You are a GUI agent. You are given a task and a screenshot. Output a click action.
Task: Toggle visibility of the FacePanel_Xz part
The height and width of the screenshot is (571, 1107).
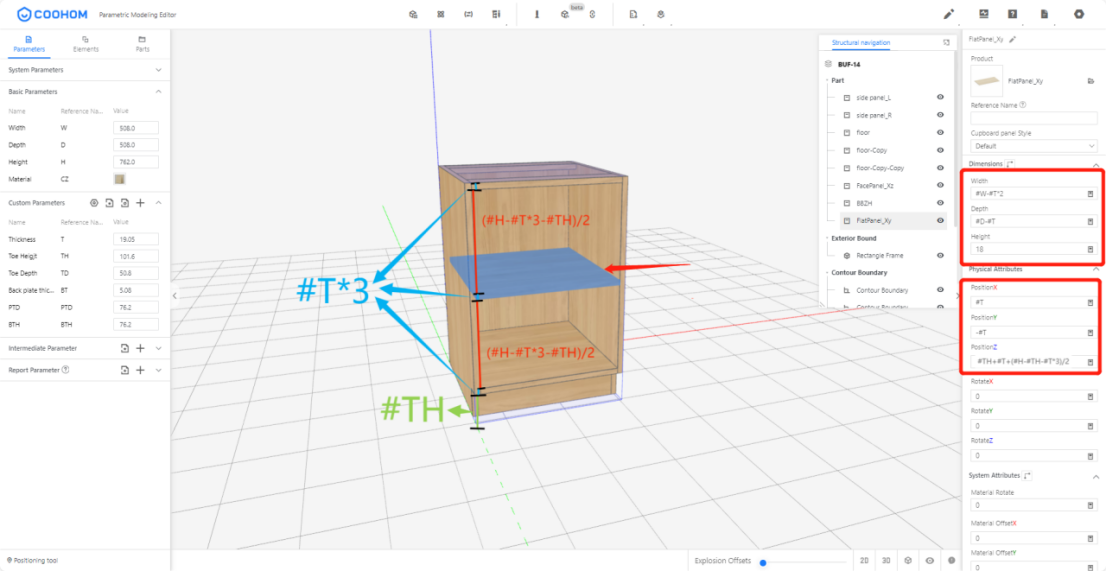(x=940, y=185)
